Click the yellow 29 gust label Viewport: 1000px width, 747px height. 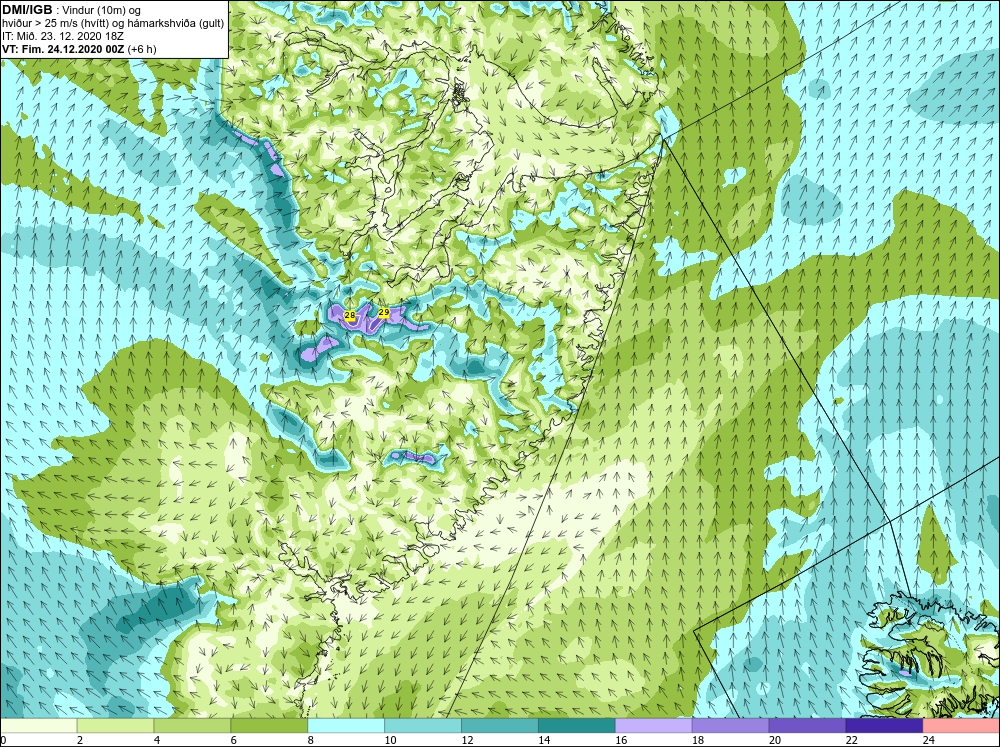pyautogui.click(x=383, y=312)
